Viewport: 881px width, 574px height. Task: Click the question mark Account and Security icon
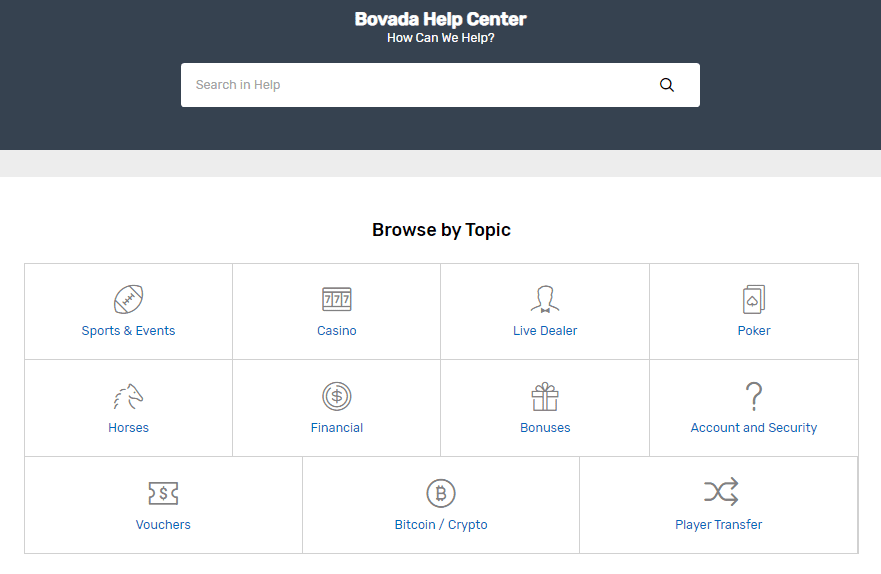click(754, 397)
